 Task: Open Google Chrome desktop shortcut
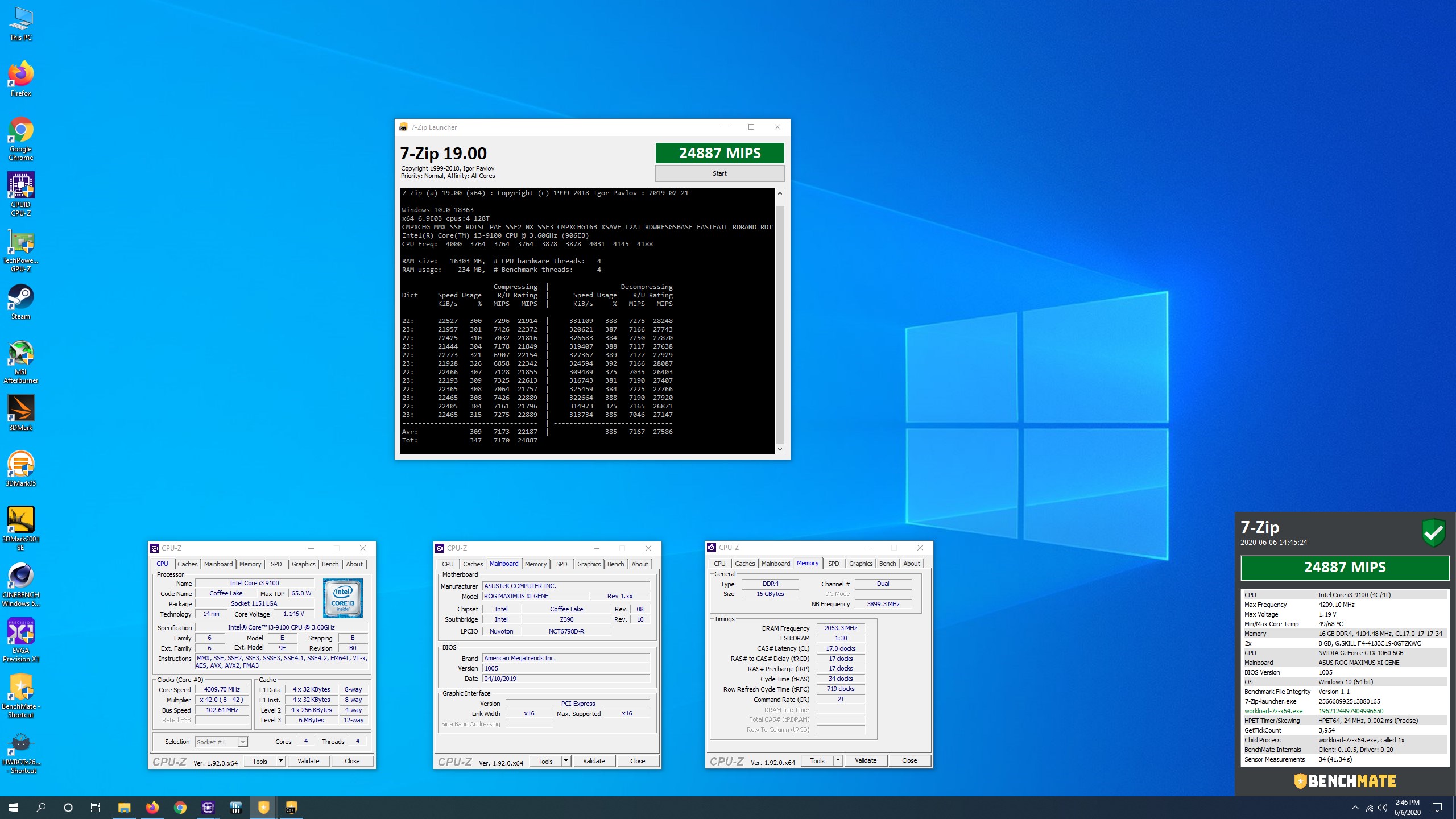tap(20, 139)
